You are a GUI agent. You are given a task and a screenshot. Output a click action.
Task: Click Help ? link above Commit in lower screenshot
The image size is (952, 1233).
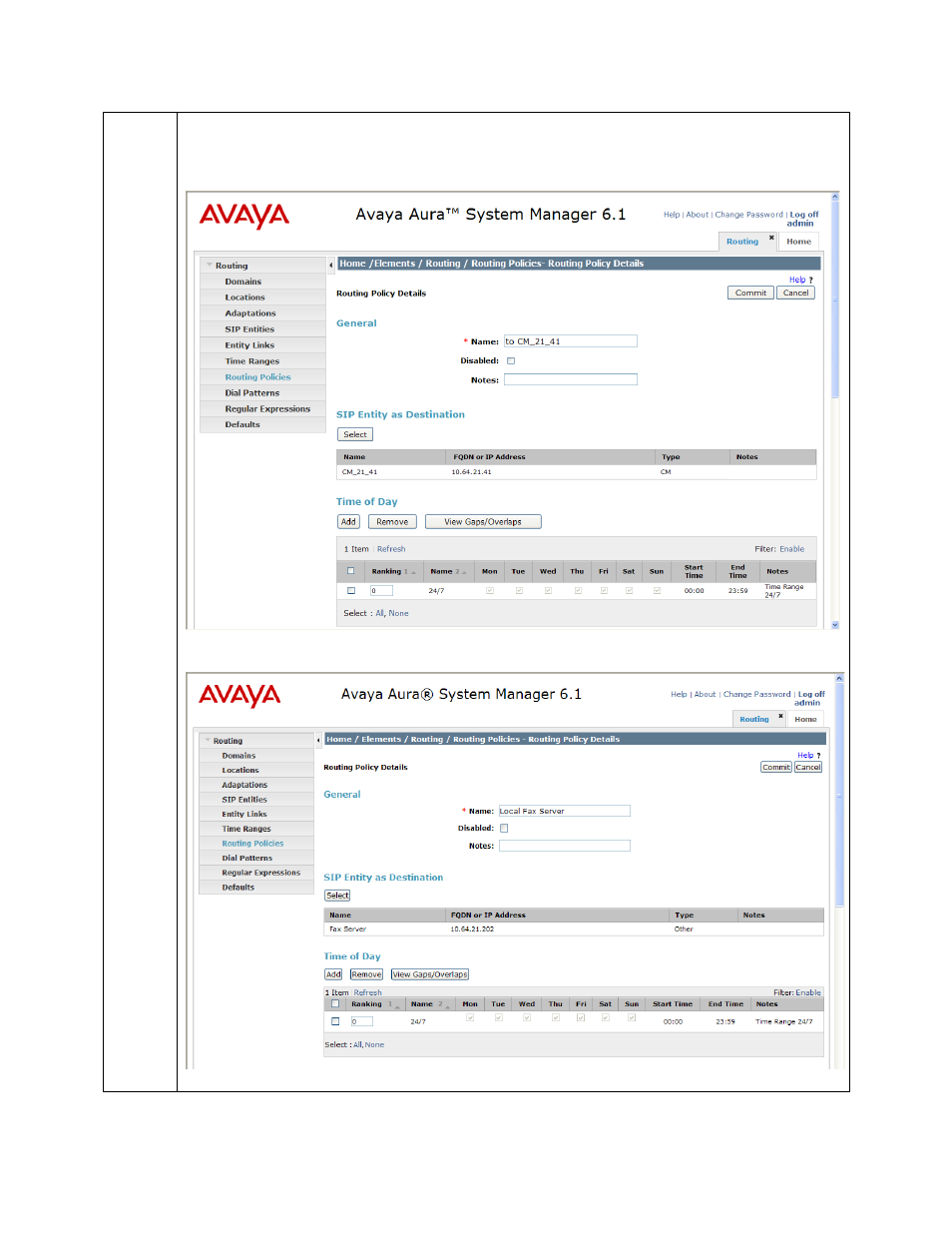point(809,756)
